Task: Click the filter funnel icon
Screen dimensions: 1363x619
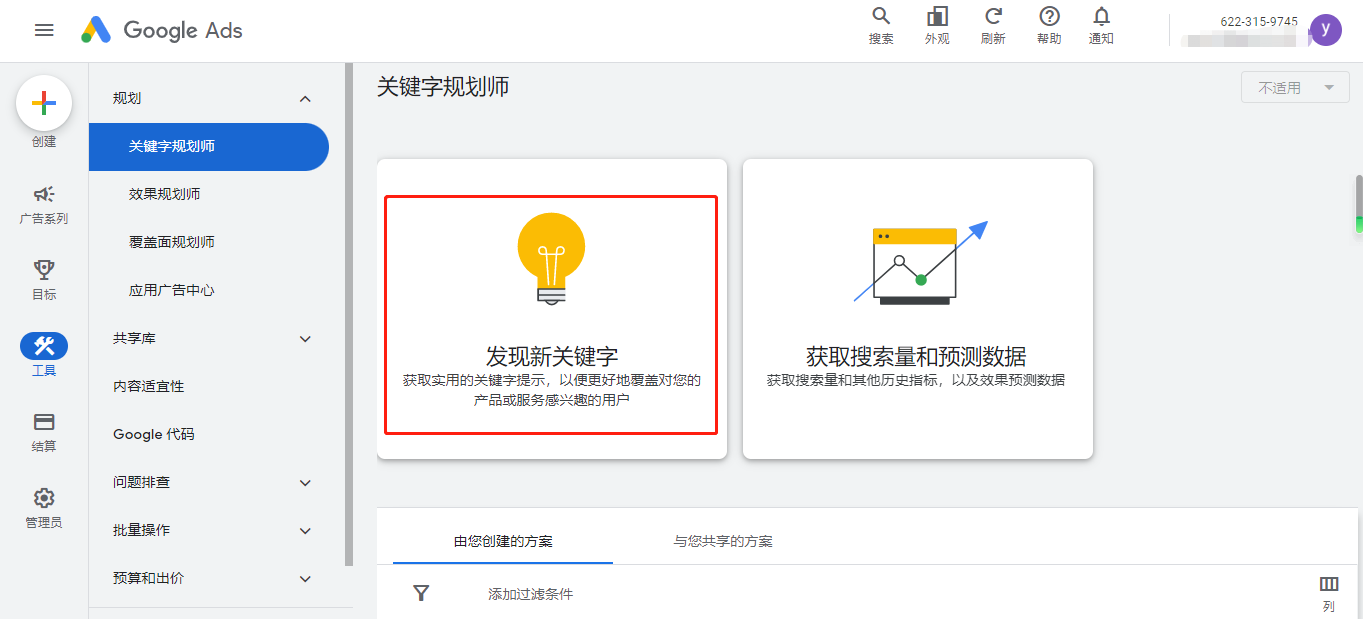Action: (421, 594)
